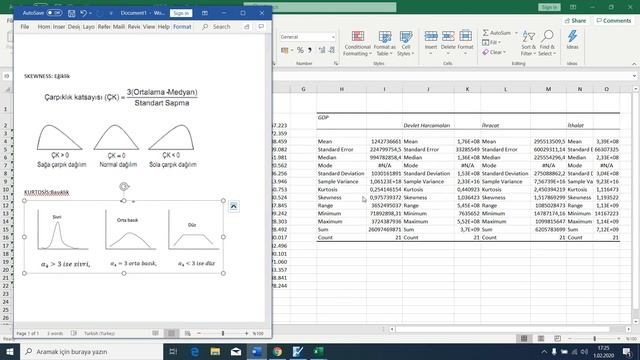This screenshot has width=640, height=360.
Task: Open File Explorer from the taskbar
Action: pyautogui.click(x=216, y=351)
